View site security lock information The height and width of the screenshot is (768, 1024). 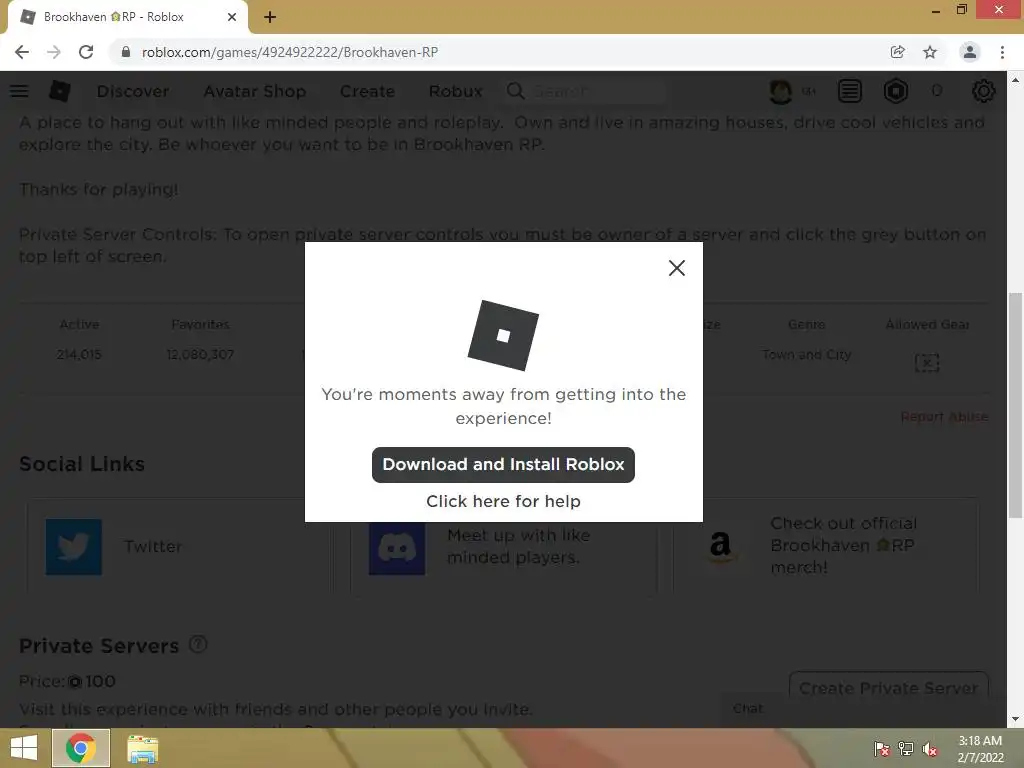(126, 52)
